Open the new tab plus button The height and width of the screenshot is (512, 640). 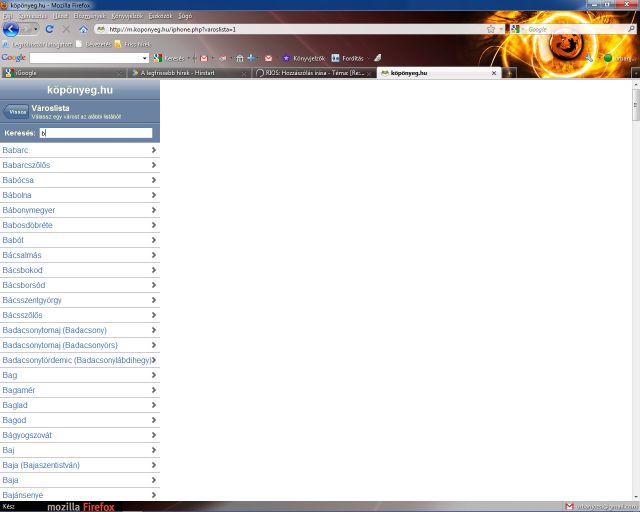click(509, 73)
